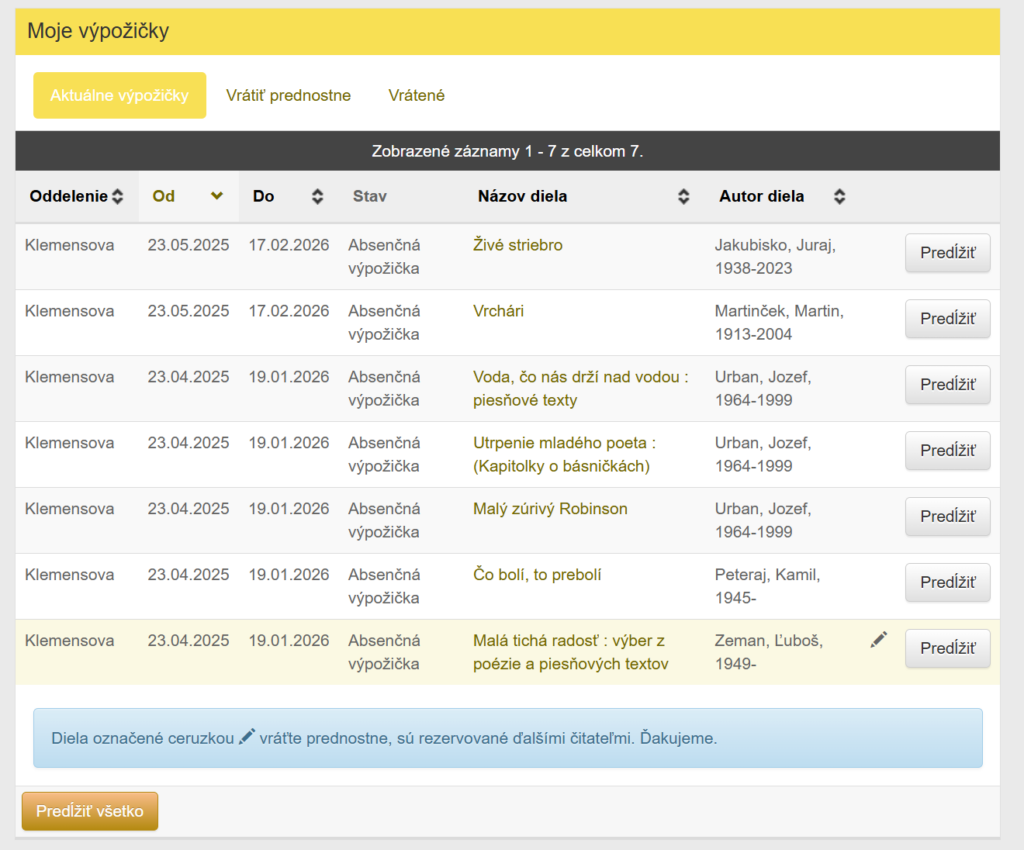This screenshot has height=850, width=1024.
Task: Click Zobrazené záznamy 1 - 7 status text
Action: 507,151
